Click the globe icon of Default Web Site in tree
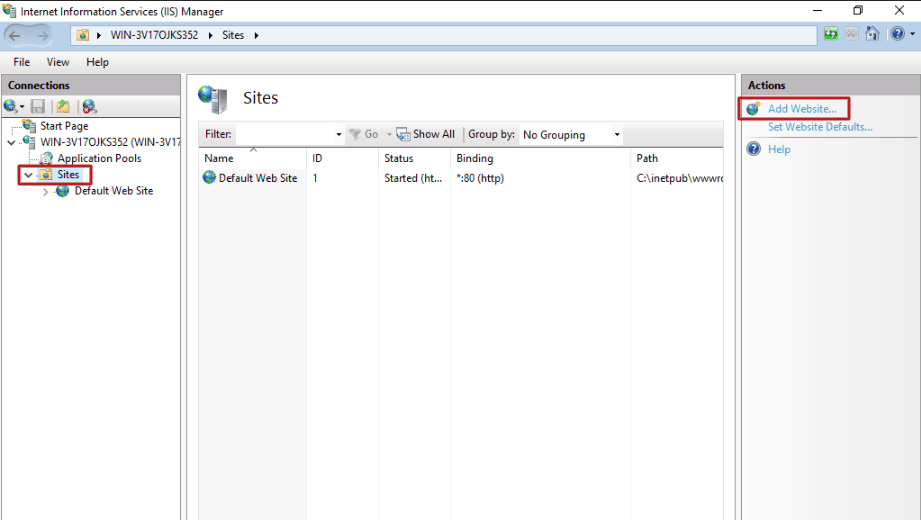Screen dimensions: 921x520 click(x=62, y=191)
